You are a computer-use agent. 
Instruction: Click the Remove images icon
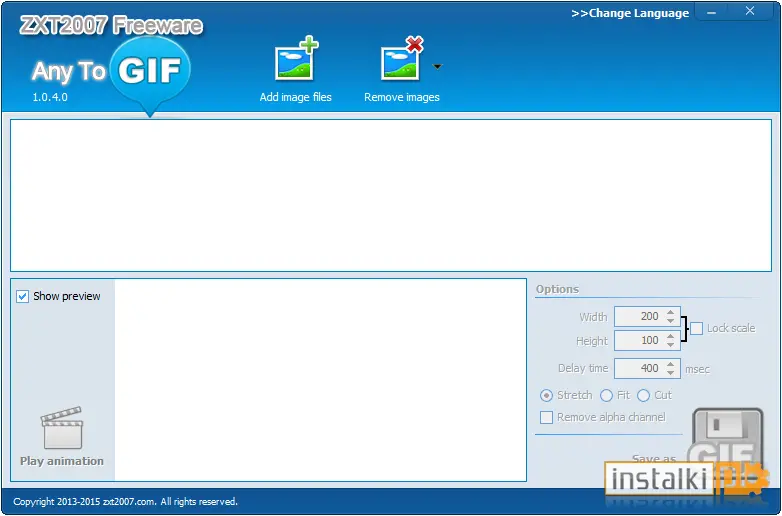pos(402,59)
